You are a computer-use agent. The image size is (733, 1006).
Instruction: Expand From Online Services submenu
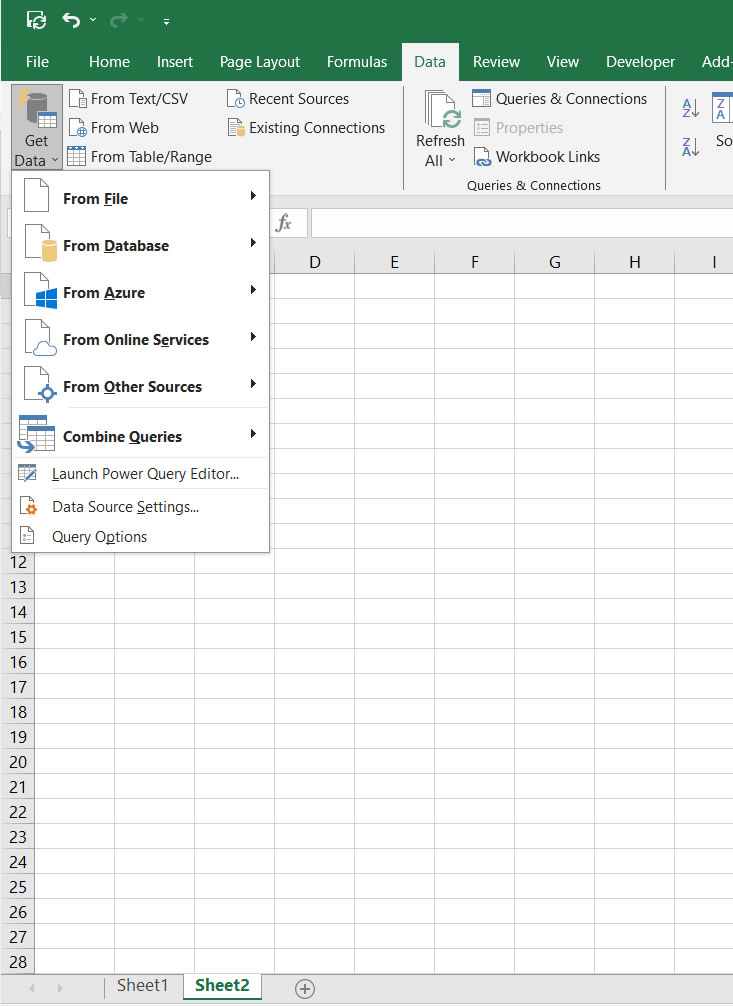point(140,338)
